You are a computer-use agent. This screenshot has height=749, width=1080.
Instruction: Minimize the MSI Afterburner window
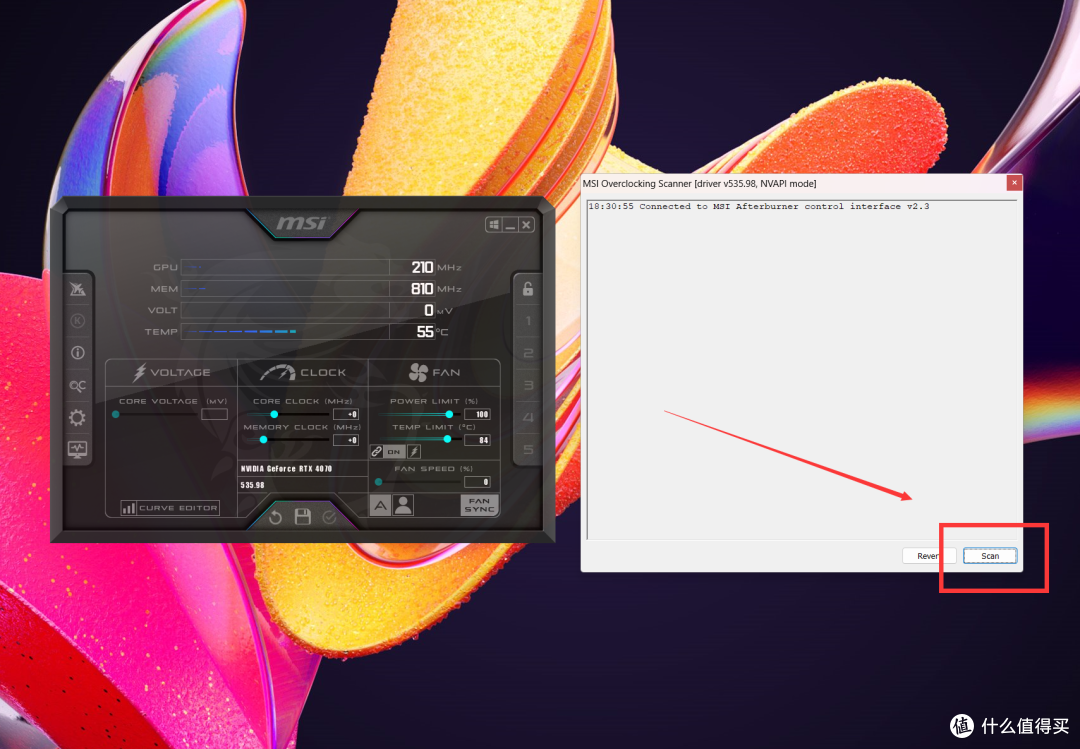[x=510, y=225]
